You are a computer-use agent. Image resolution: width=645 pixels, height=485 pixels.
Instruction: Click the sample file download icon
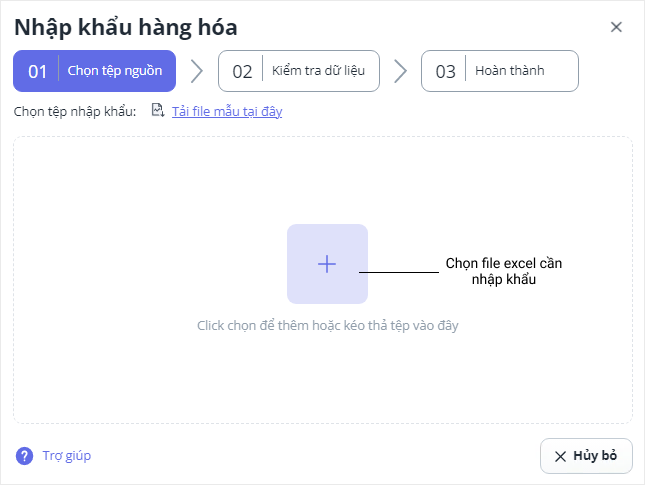point(157,110)
